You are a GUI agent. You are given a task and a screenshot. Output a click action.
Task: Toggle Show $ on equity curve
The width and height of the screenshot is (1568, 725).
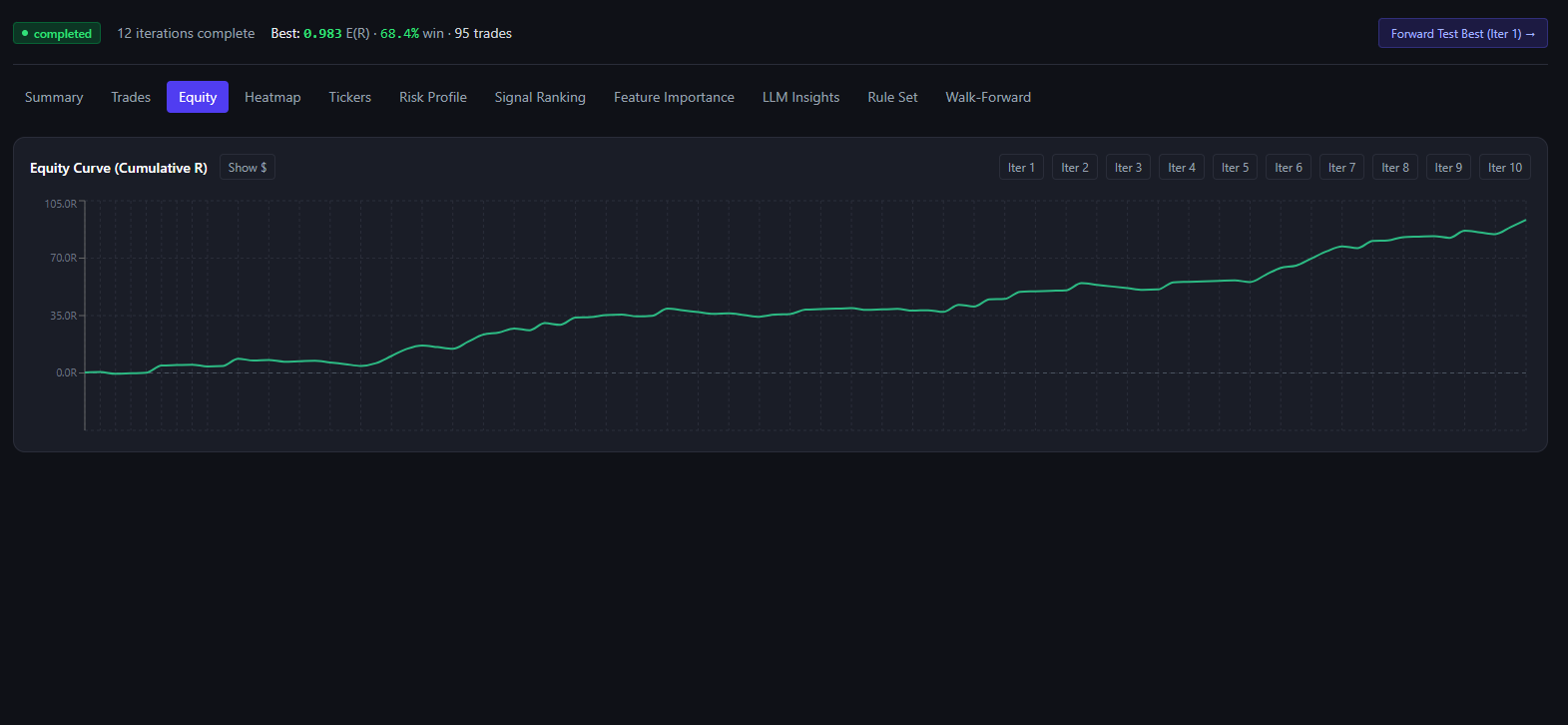(248, 168)
